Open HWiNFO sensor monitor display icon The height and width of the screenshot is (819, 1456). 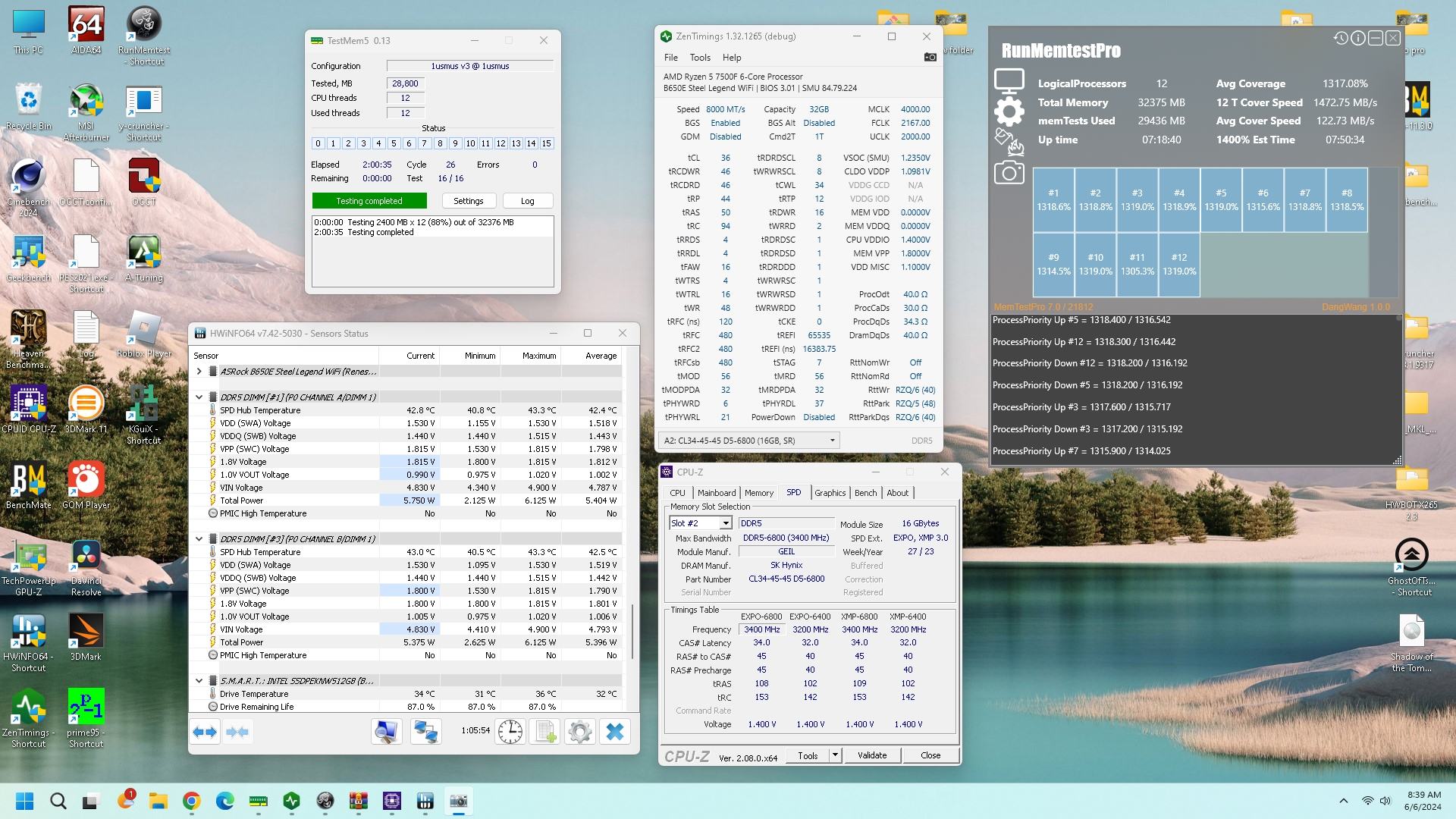pyautogui.click(x=386, y=732)
